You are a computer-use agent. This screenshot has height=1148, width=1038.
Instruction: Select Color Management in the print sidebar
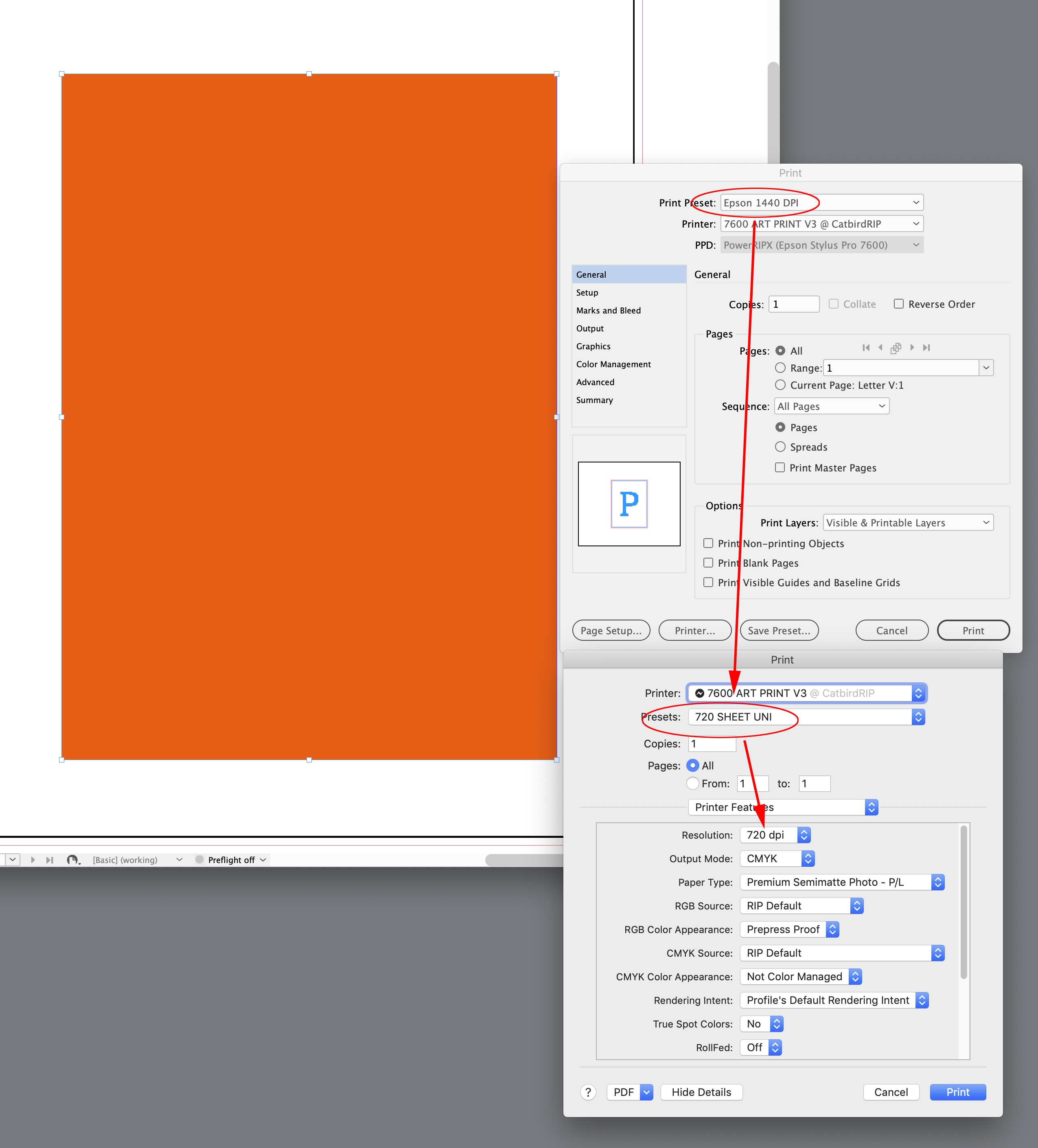tap(613, 364)
